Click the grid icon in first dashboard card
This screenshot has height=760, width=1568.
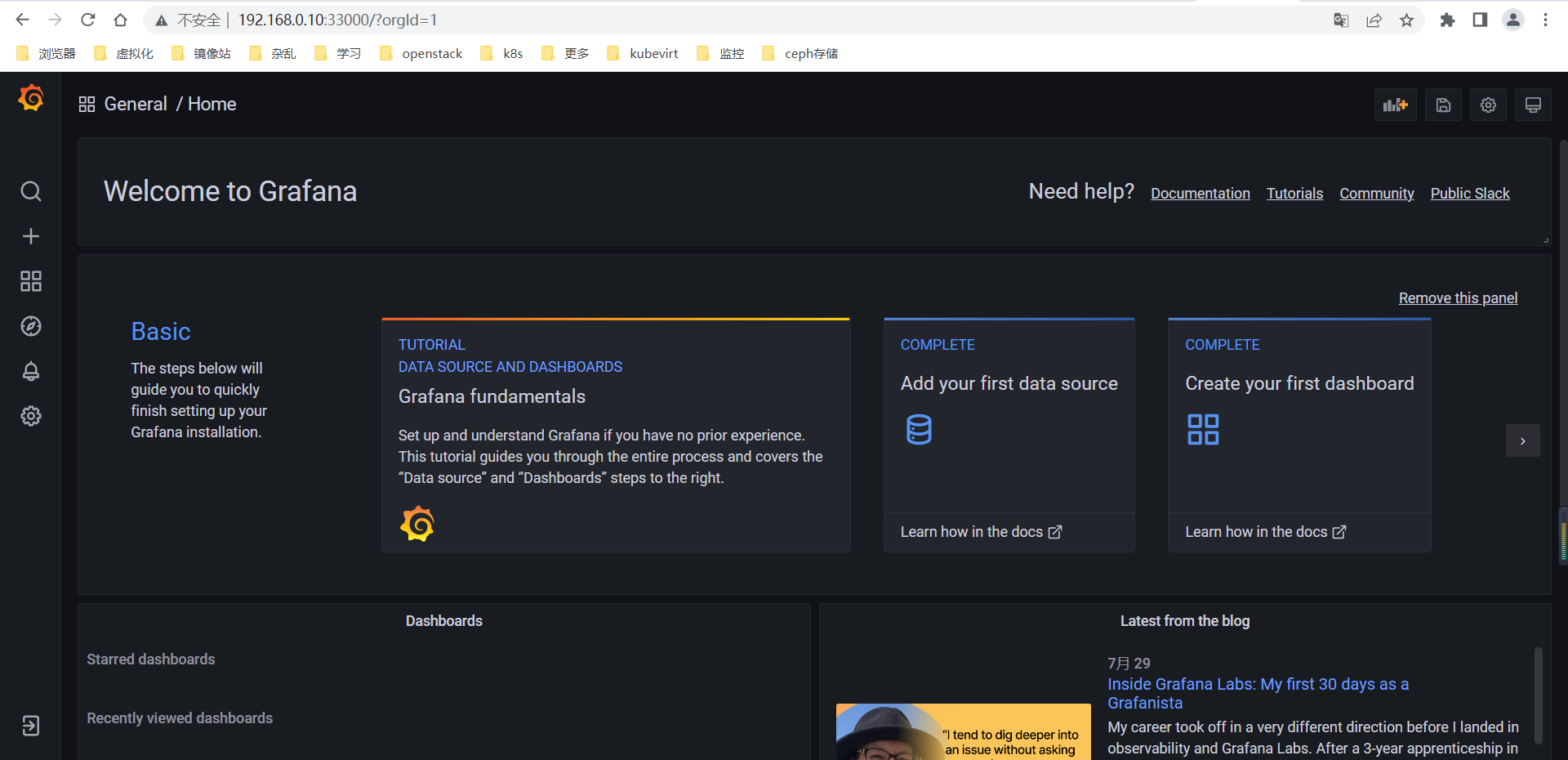tap(1203, 429)
